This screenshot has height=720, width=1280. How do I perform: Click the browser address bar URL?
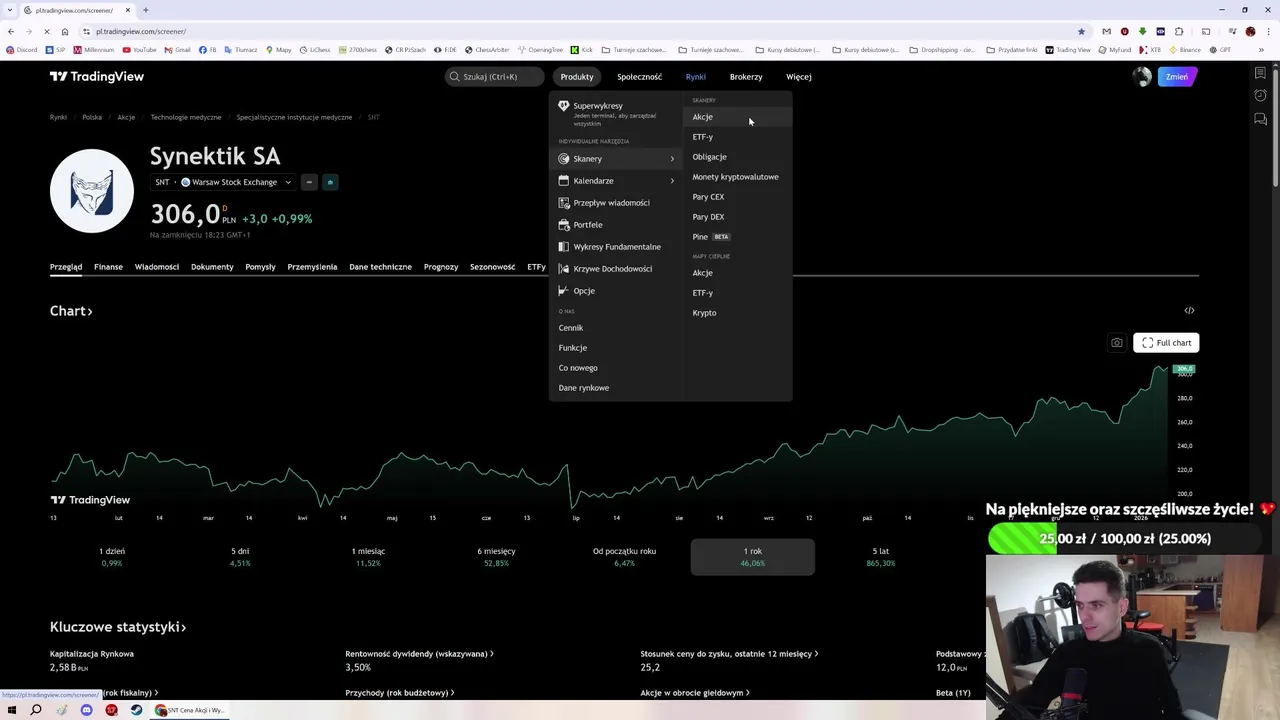(141, 31)
